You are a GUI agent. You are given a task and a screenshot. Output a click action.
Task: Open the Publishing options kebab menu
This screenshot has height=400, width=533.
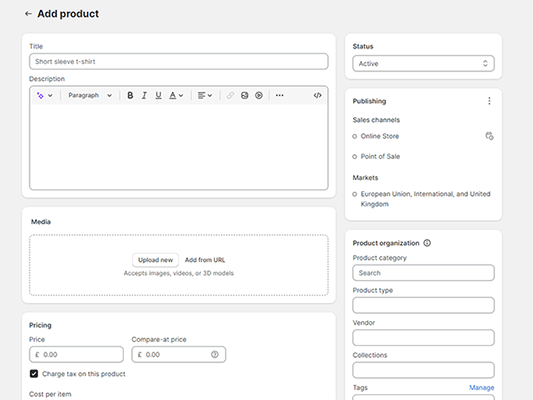tap(489, 101)
